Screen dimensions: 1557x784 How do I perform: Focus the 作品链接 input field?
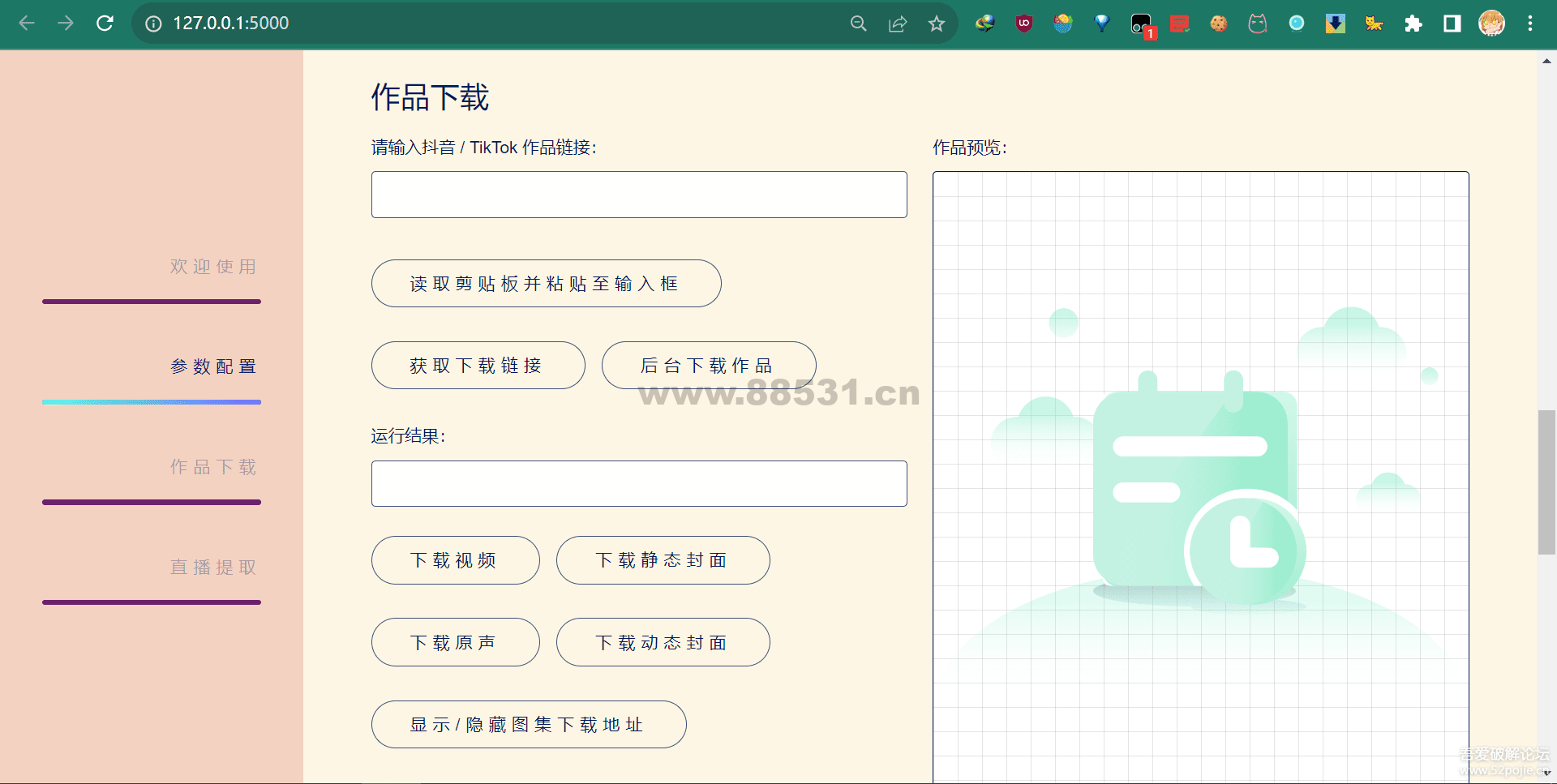[x=639, y=195]
